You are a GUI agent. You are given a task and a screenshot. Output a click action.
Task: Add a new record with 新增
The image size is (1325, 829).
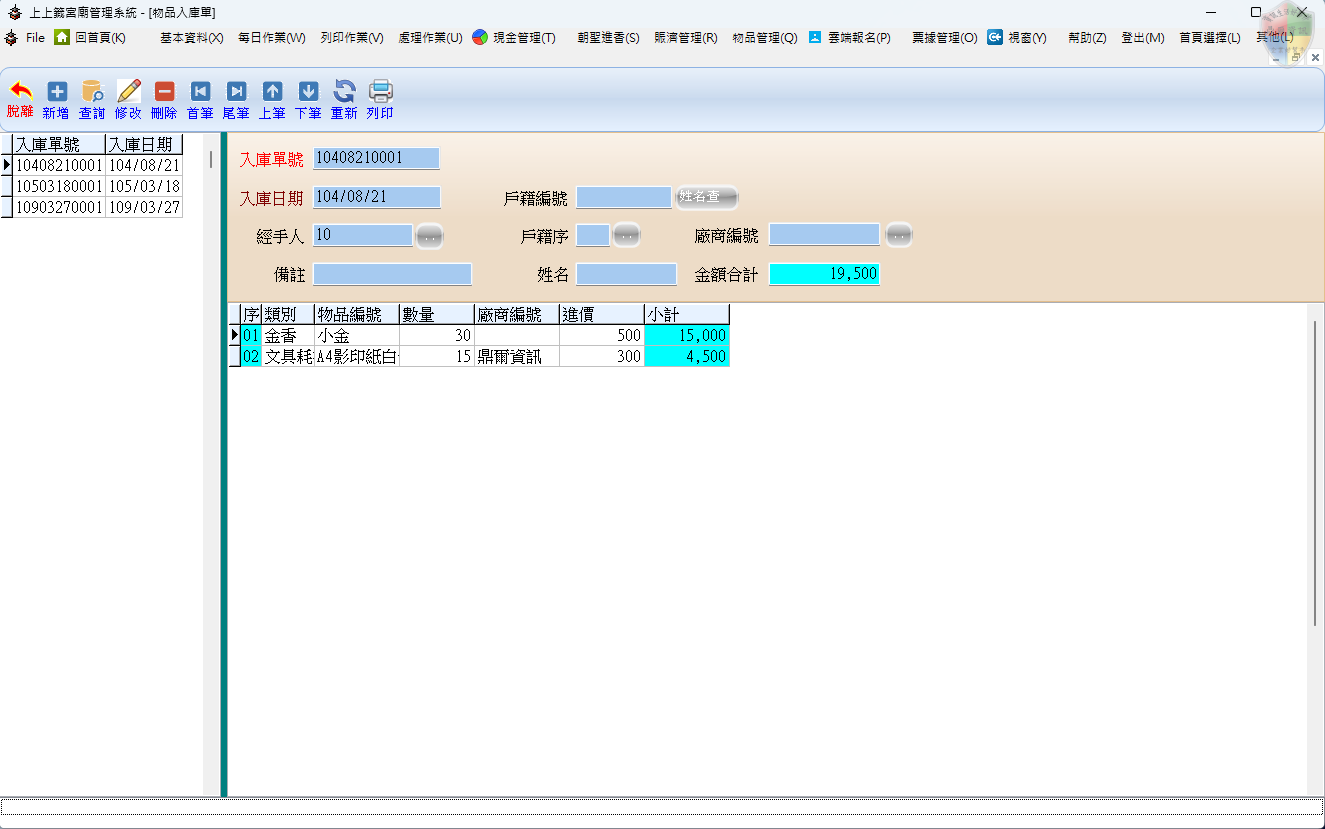[x=57, y=92]
